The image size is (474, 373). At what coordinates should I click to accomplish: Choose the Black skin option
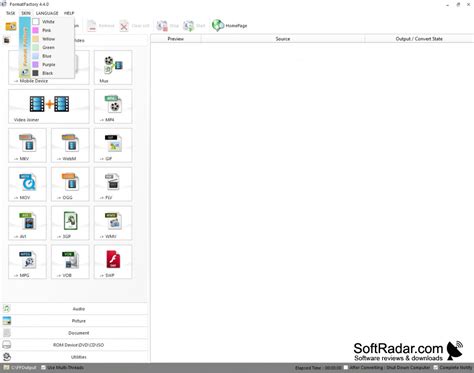pos(52,73)
